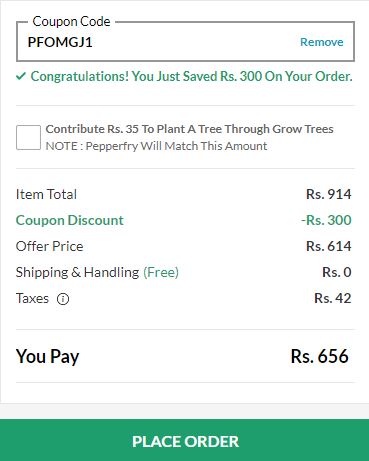Click the Congratulations savings message

[x=191, y=77]
